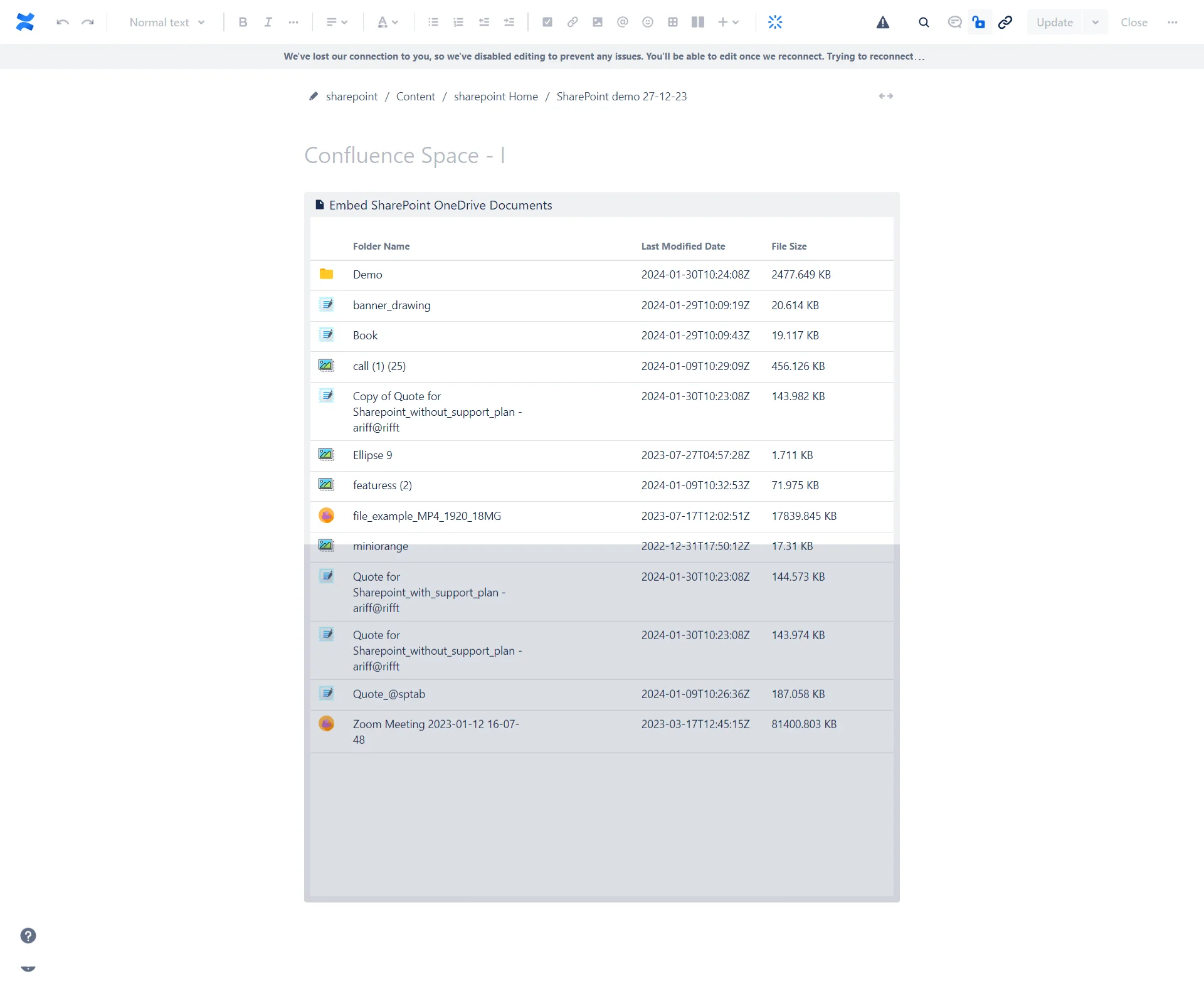This screenshot has width=1204, height=996.
Task: Open the miniorange image file
Action: pos(380,546)
